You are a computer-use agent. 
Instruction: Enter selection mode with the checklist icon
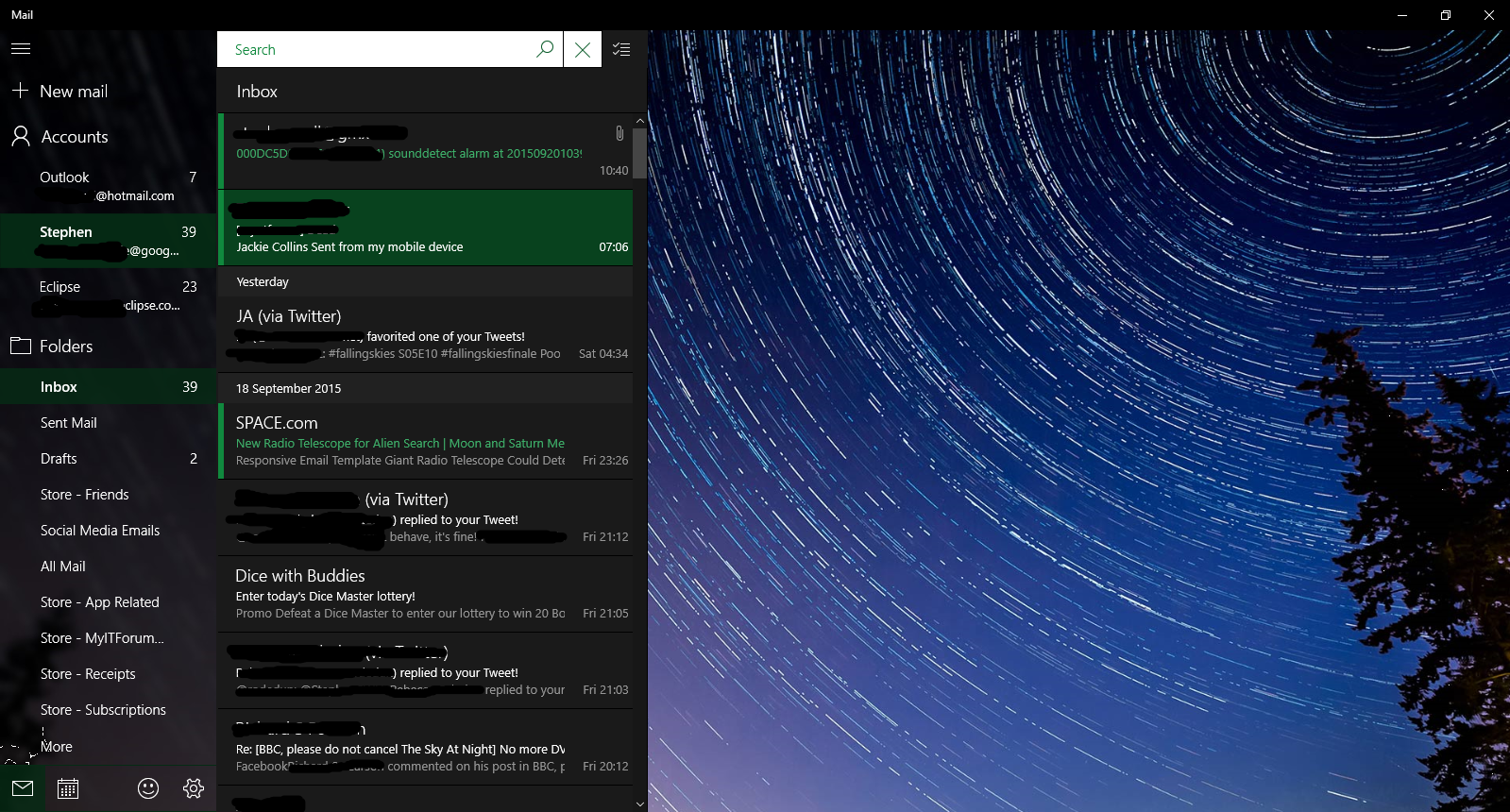(621, 49)
